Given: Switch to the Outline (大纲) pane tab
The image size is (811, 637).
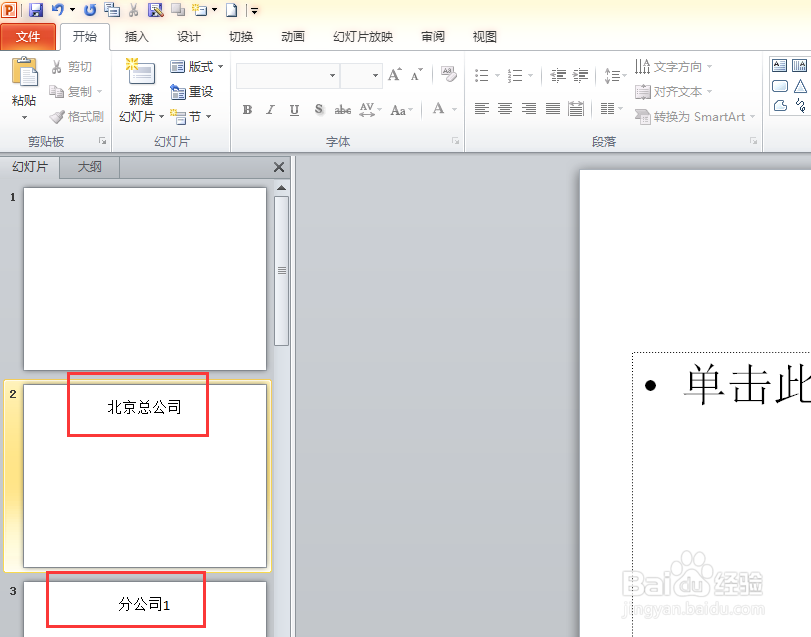Looking at the screenshot, I should pyautogui.click(x=89, y=167).
